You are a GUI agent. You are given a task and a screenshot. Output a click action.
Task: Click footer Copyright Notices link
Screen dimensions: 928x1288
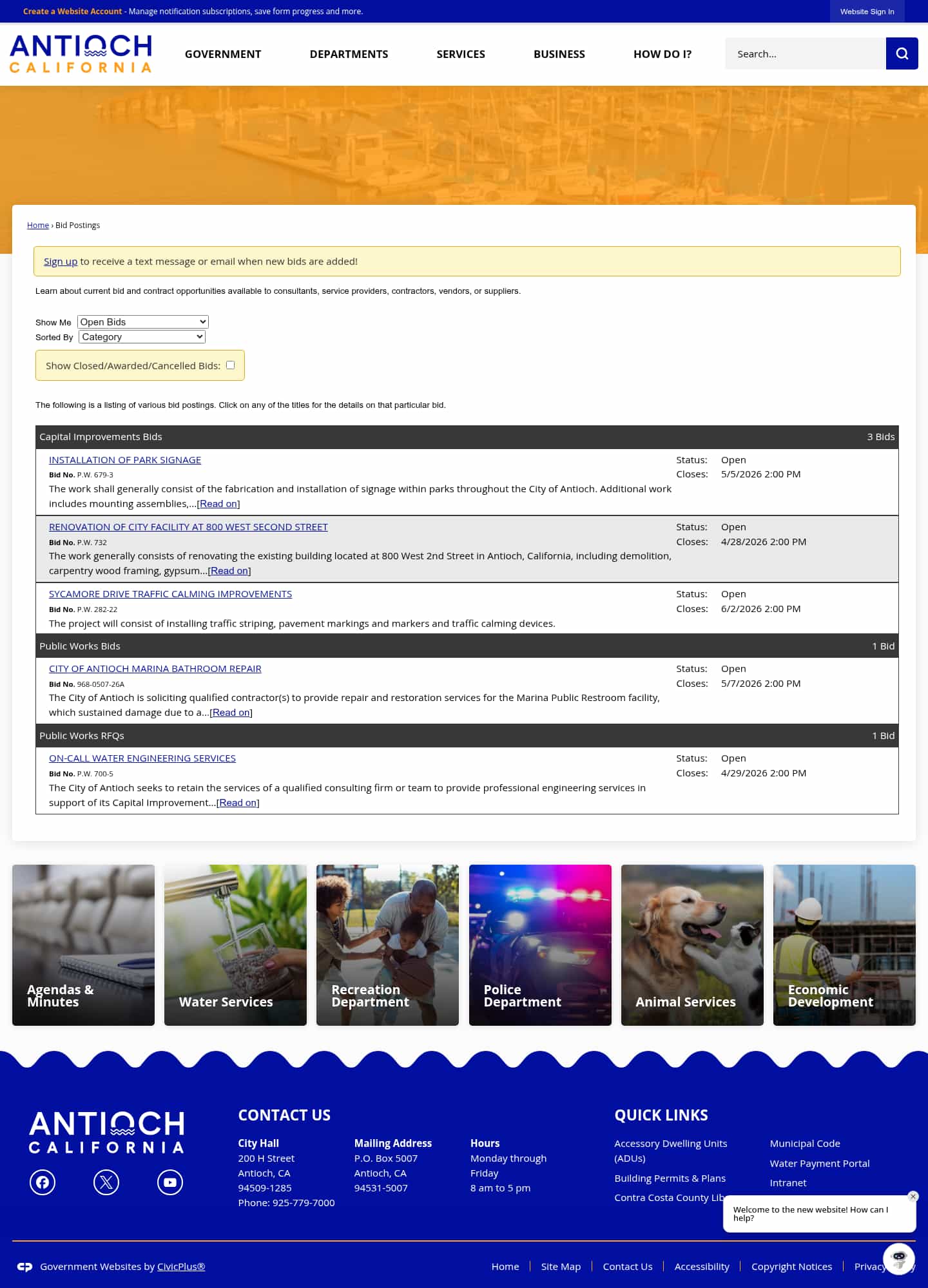791,1266
